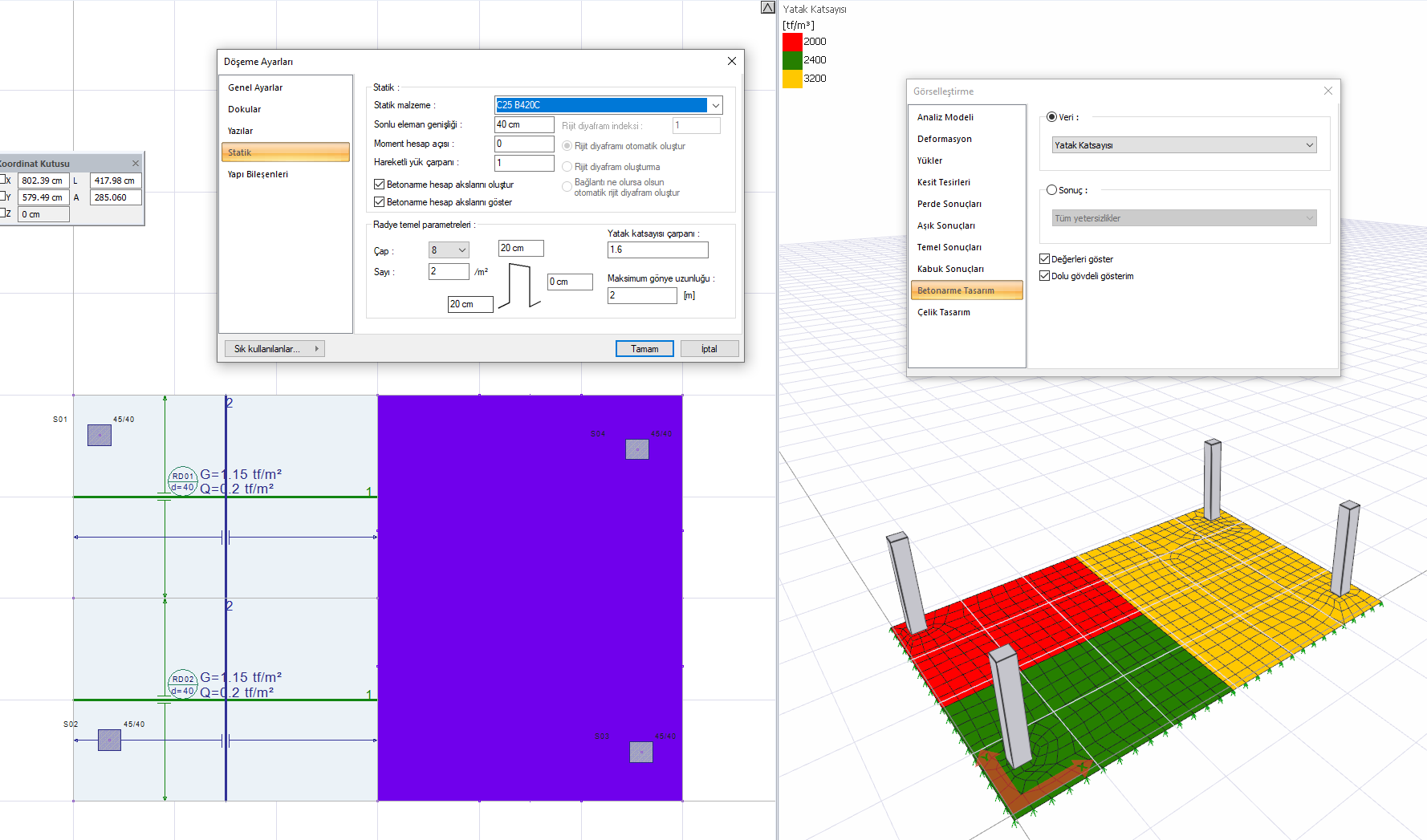Edit the Y coordinate value 579.49 cm
The width and height of the screenshot is (1427, 840).
point(44,197)
